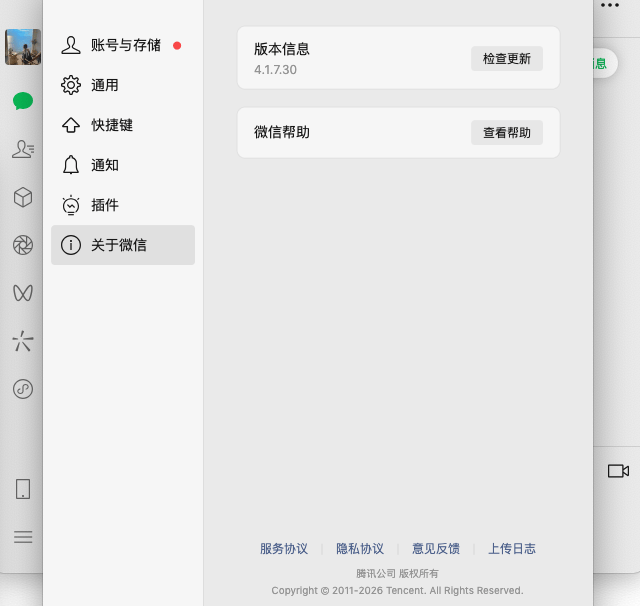640x606 pixels.
Task: Open the 通知 settings tab
Action: pos(105,165)
